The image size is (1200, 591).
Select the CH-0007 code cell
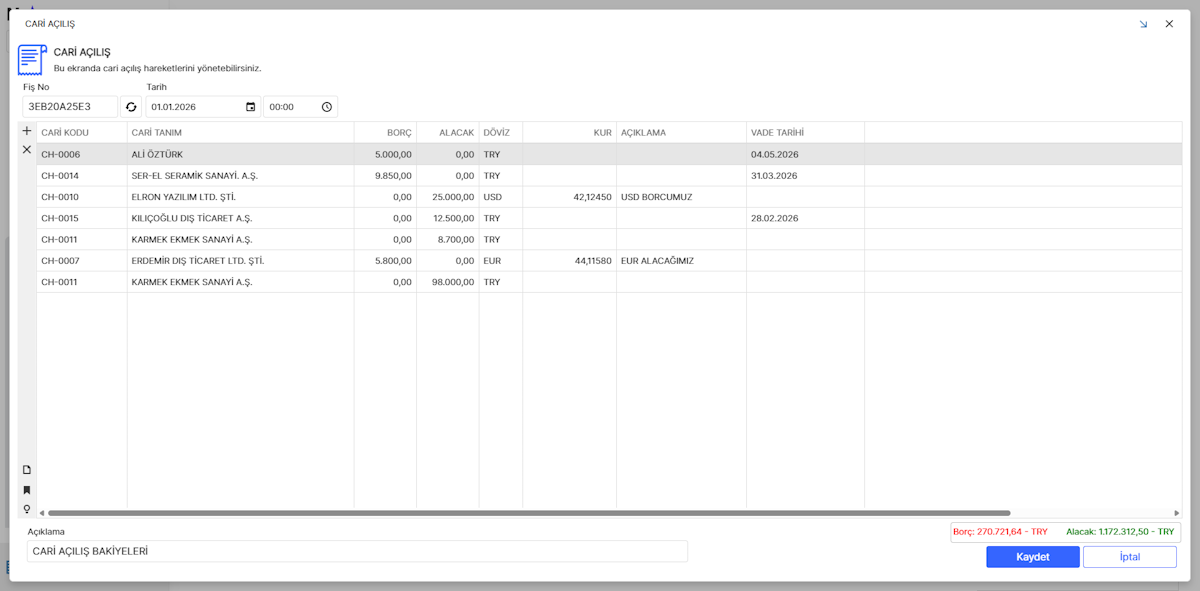tap(82, 261)
